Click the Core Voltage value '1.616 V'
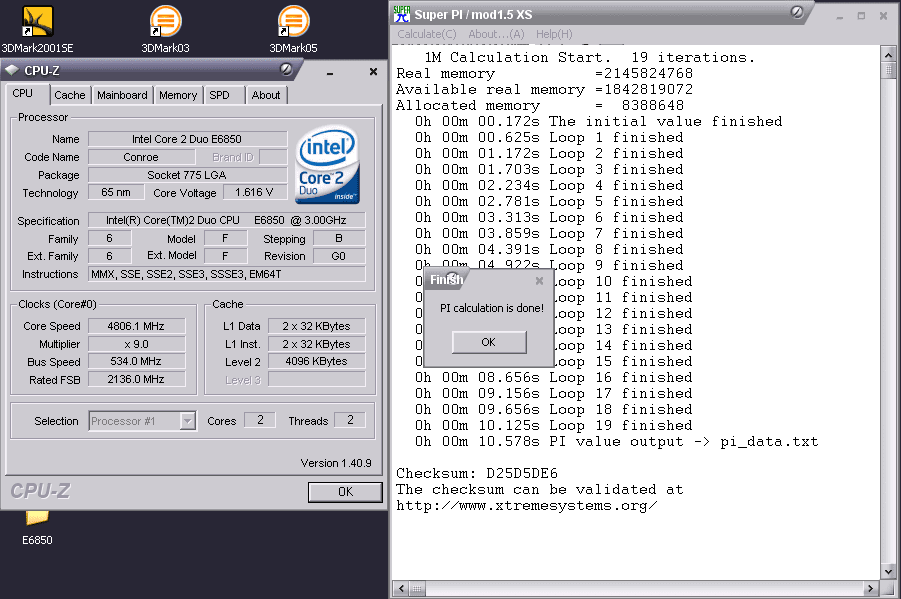901x599 pixels. [254, 192]
